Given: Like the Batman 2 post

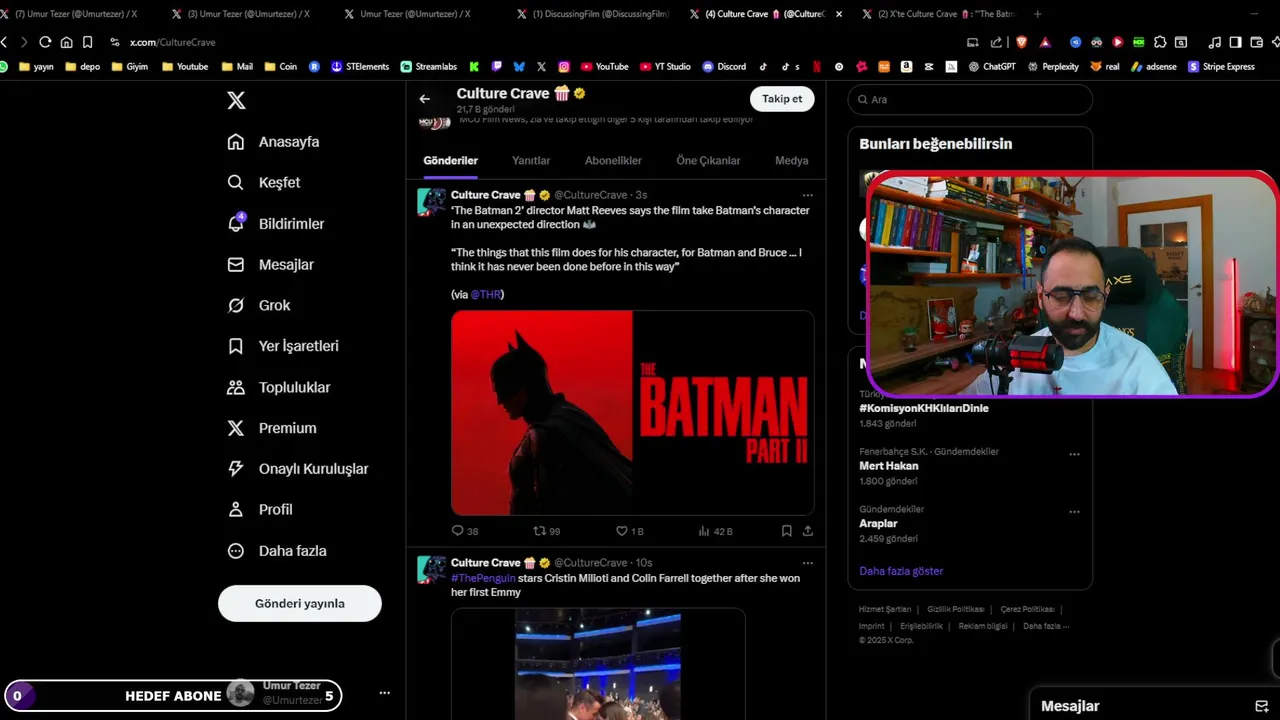Looking at the screenshot, I should click(x=629, y=531).
